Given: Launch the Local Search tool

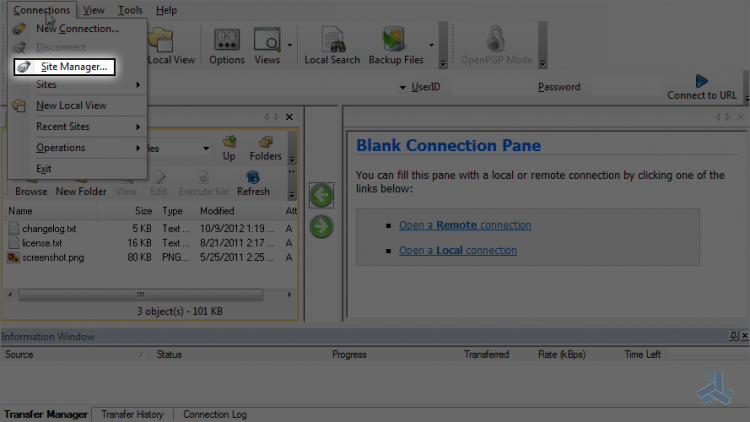Looking at the screenshot, I should 332,46.
